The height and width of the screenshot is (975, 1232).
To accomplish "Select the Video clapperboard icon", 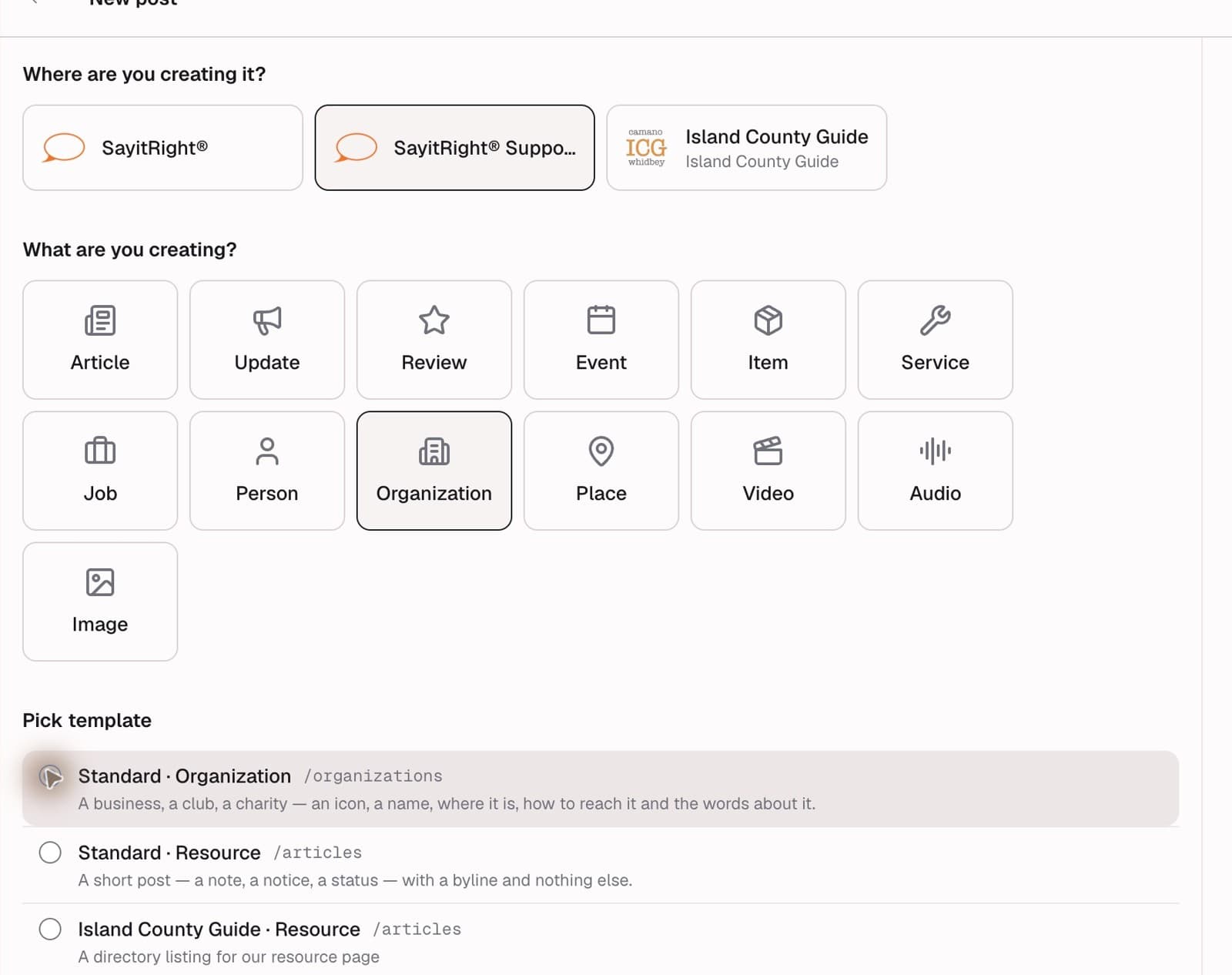I will pyautogui.click(x=768, y=451).
